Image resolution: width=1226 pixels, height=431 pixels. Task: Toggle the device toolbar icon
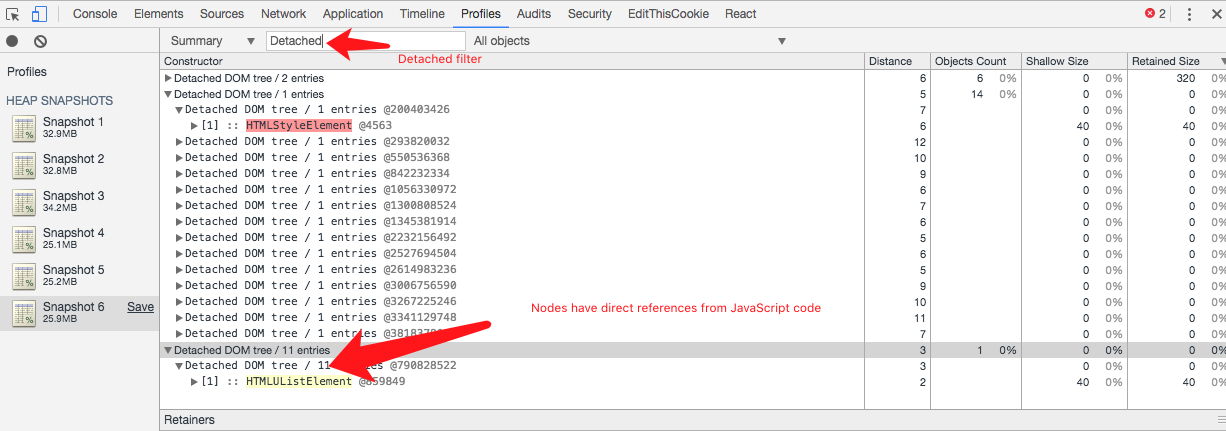click(x=39, y=14)
